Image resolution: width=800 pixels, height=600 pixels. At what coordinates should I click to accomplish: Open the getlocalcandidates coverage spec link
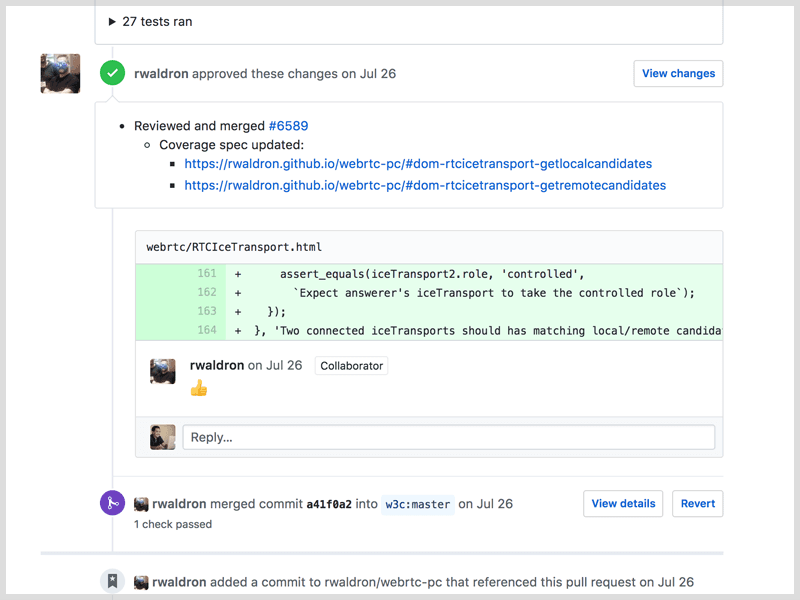[x=419, y=163]
